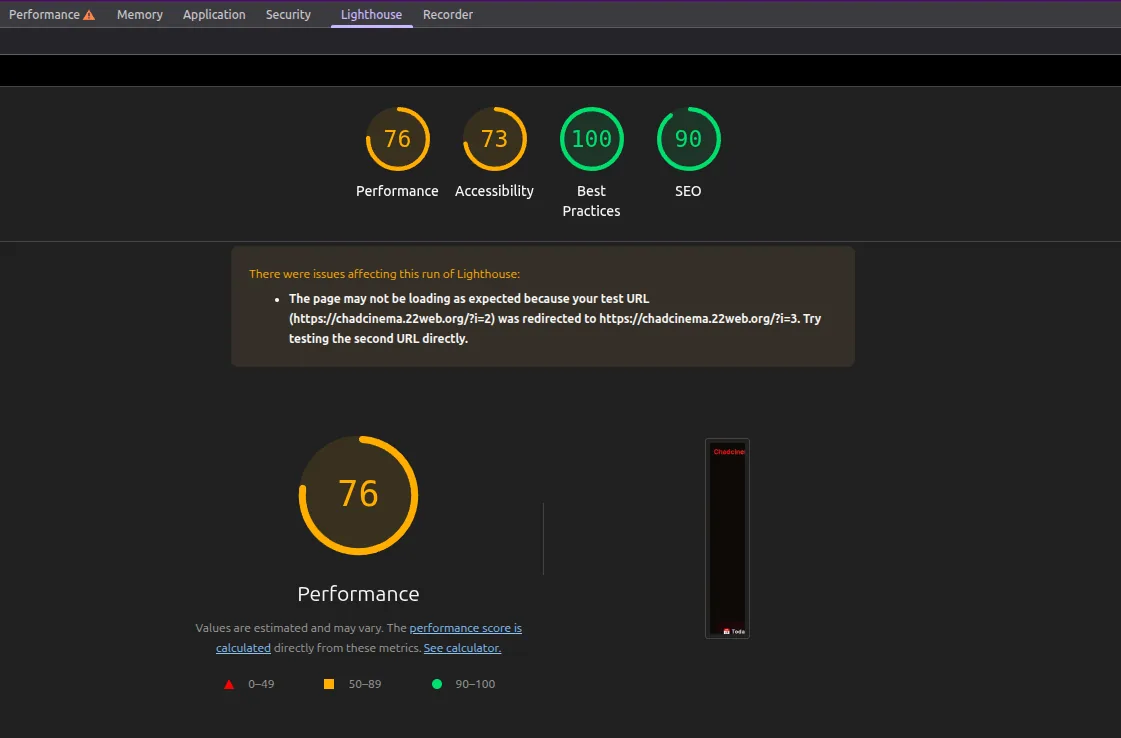Click the final page screenshot thumbnail
The width and height of the screenshot is (1121, 738).
727,538
